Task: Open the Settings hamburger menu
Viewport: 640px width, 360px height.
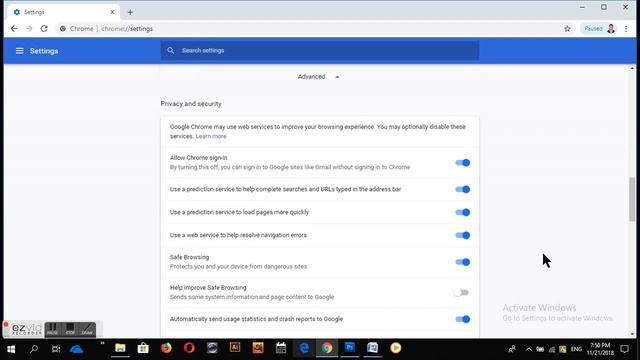Action: coord(19,51)
